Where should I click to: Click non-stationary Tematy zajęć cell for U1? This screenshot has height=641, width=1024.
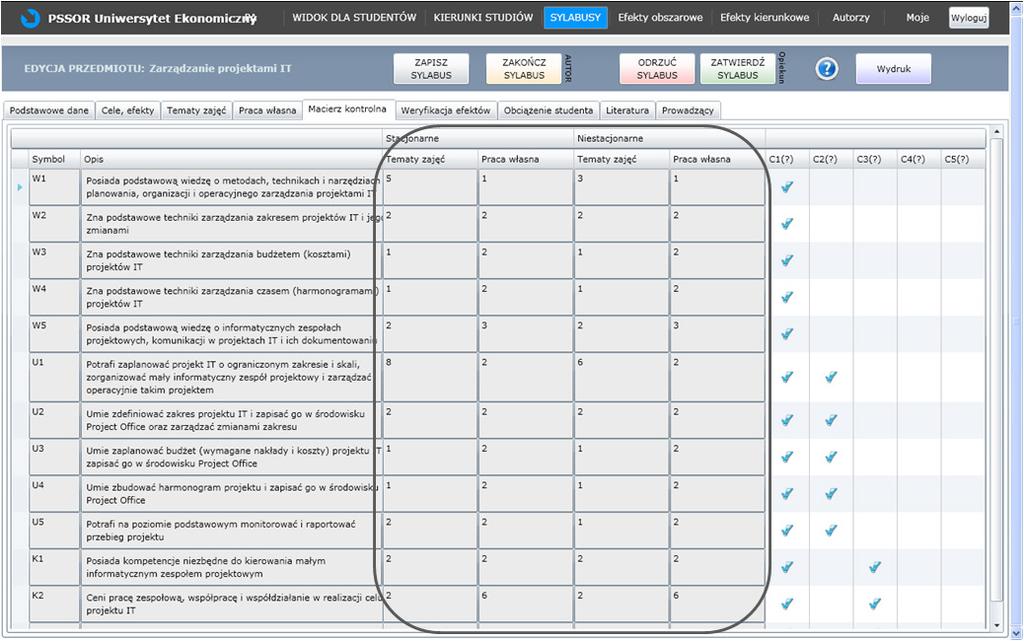click(622, 377)
